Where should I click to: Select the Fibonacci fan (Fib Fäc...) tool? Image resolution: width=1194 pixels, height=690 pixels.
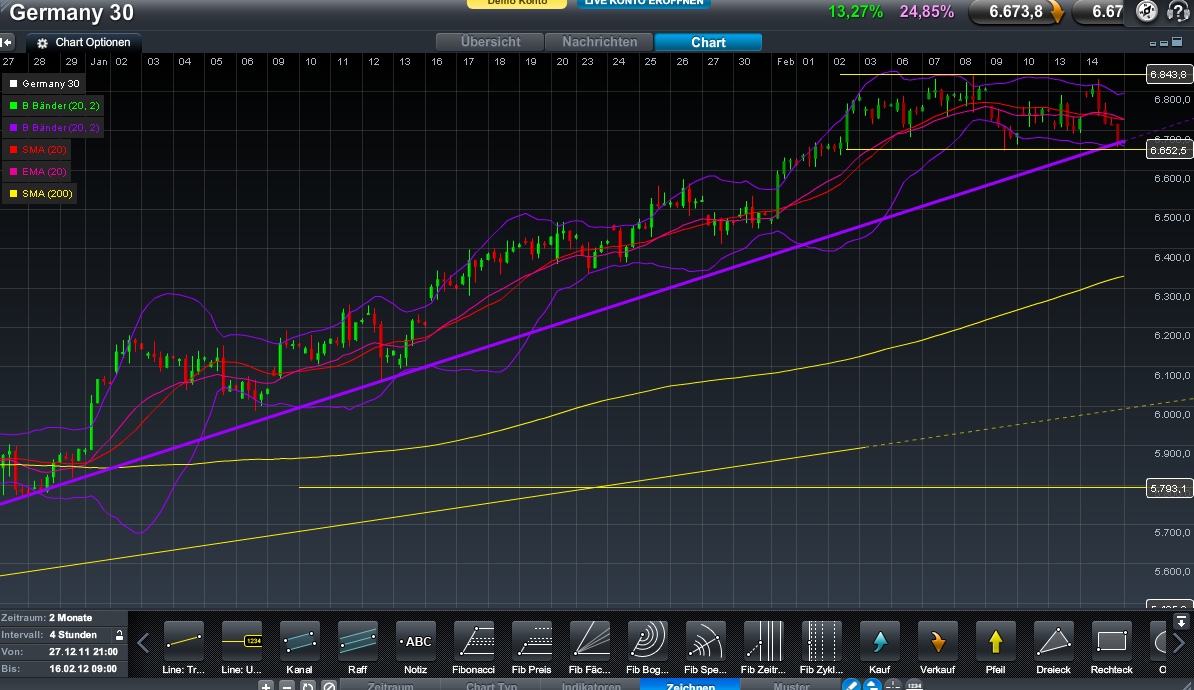tap(589, 640)
